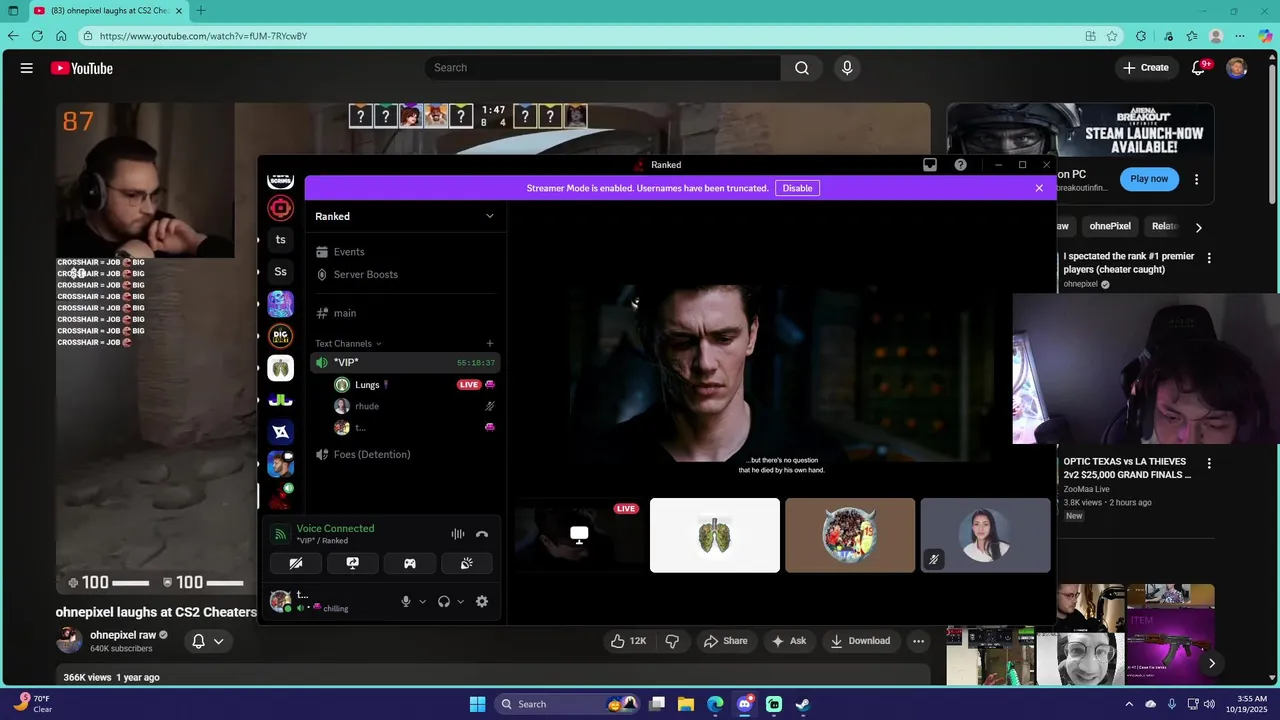Screen dimensions: 1280x720
Task: Open Discord User Settings gear
Action: [x=482, y=601]
